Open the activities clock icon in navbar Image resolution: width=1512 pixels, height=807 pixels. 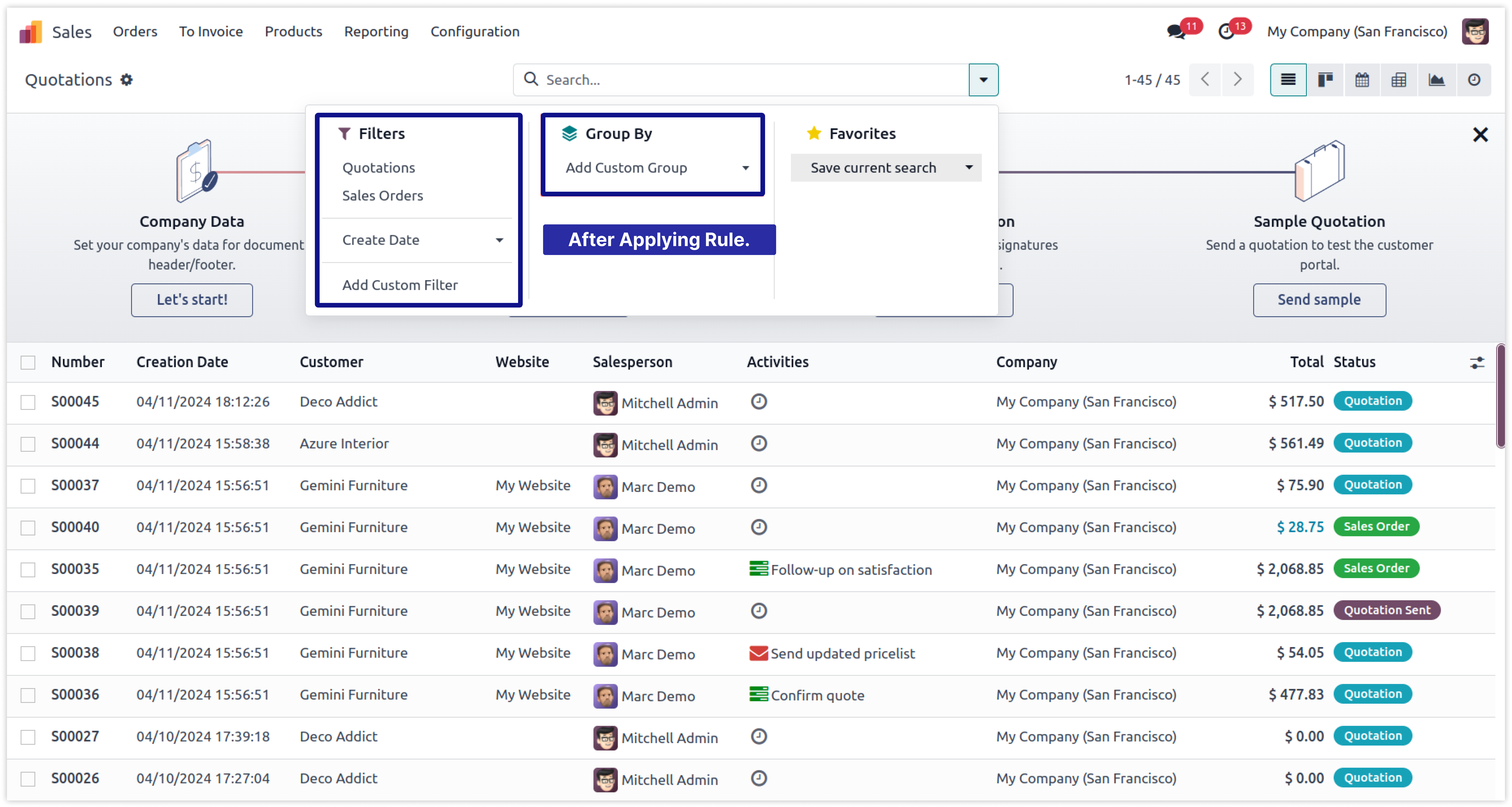[x=1226, y=32]
